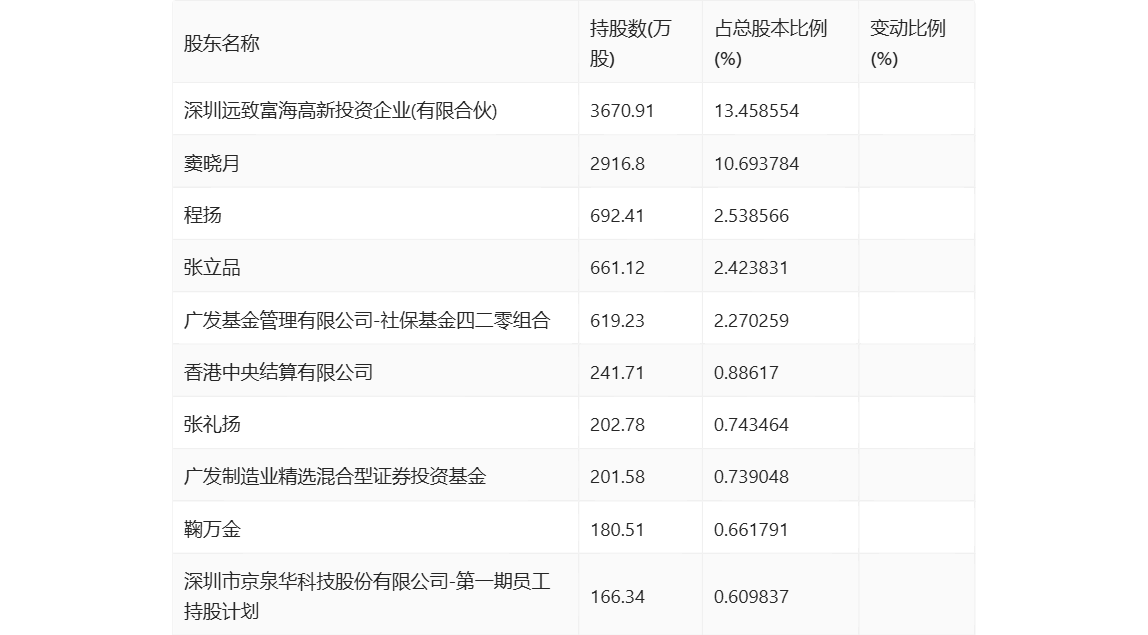This screenshot has width=1148, height=635.
Task: Click the percentage 2.270259
Action: (x=751, y=320)
